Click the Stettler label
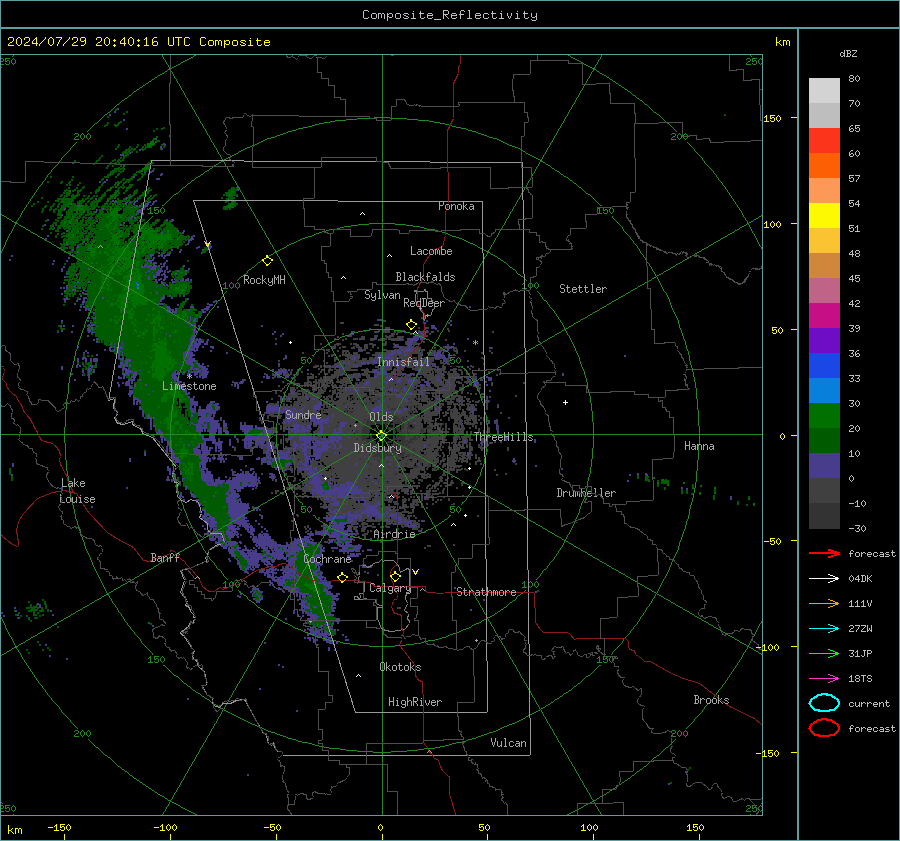900x841 pixels. coord(583,289)
